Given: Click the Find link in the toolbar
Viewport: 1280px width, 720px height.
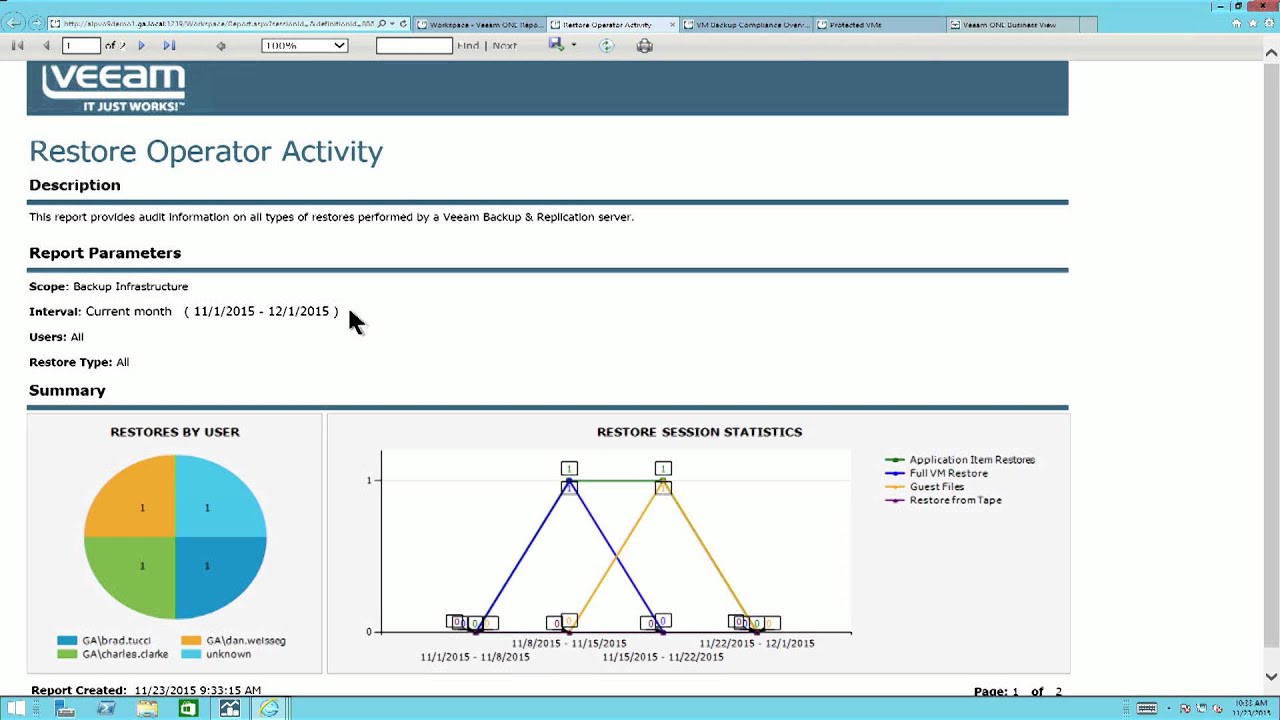Looking at the screenshot, I should click(467, 45).
